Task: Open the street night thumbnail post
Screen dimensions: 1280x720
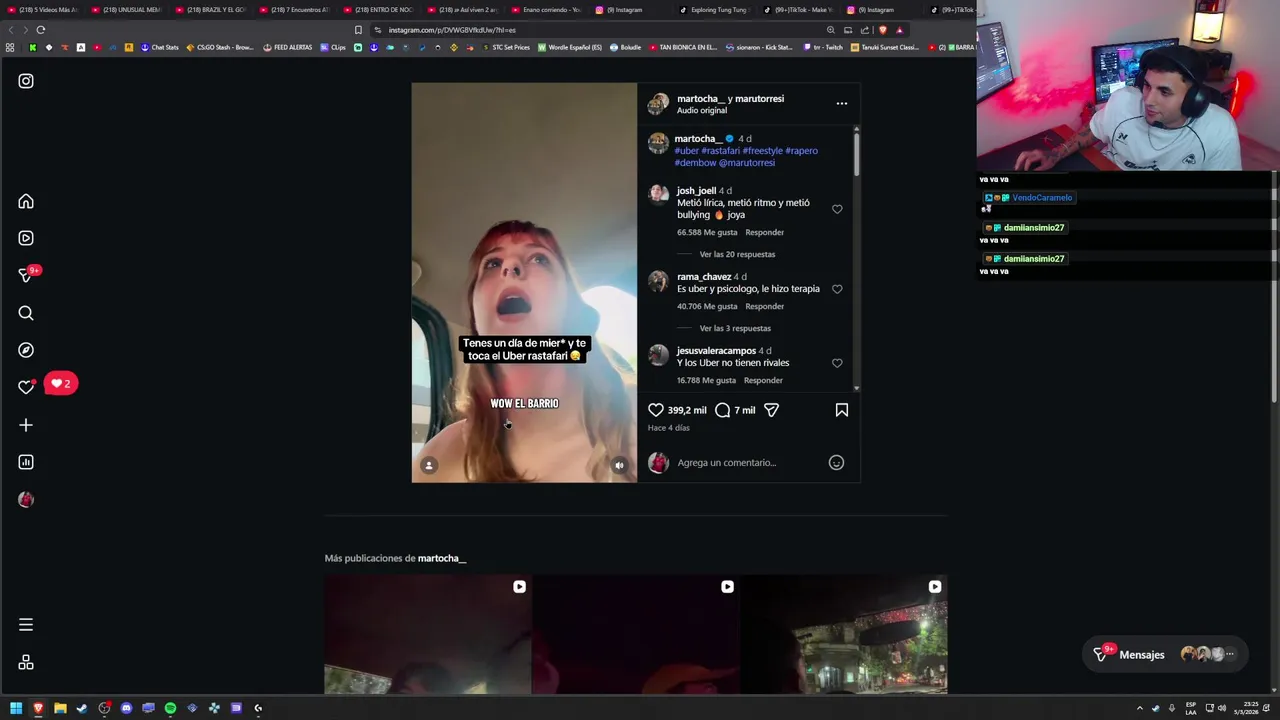Action: point(844,635)
